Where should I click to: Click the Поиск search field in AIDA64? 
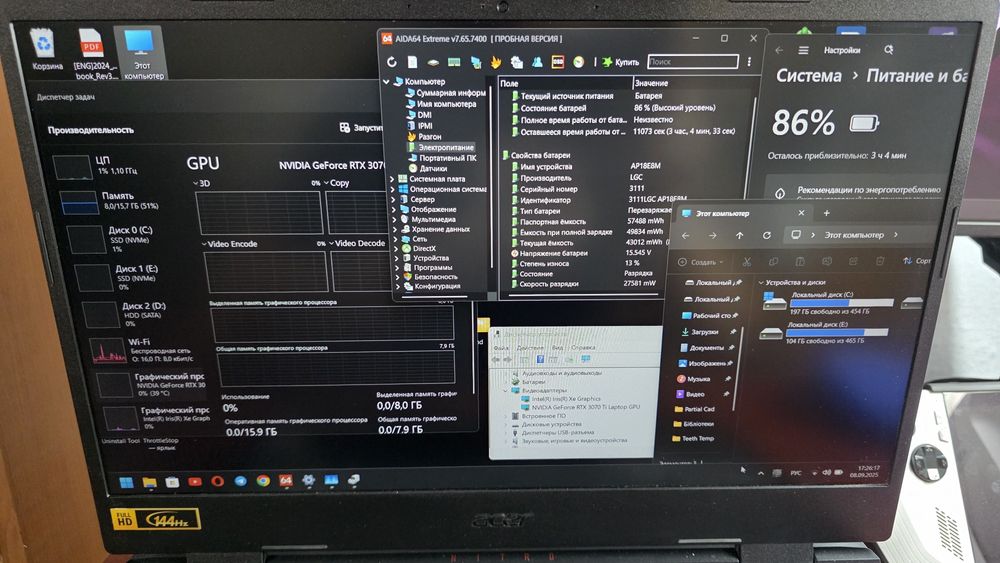pyautogui.click(x=693, y=62)
